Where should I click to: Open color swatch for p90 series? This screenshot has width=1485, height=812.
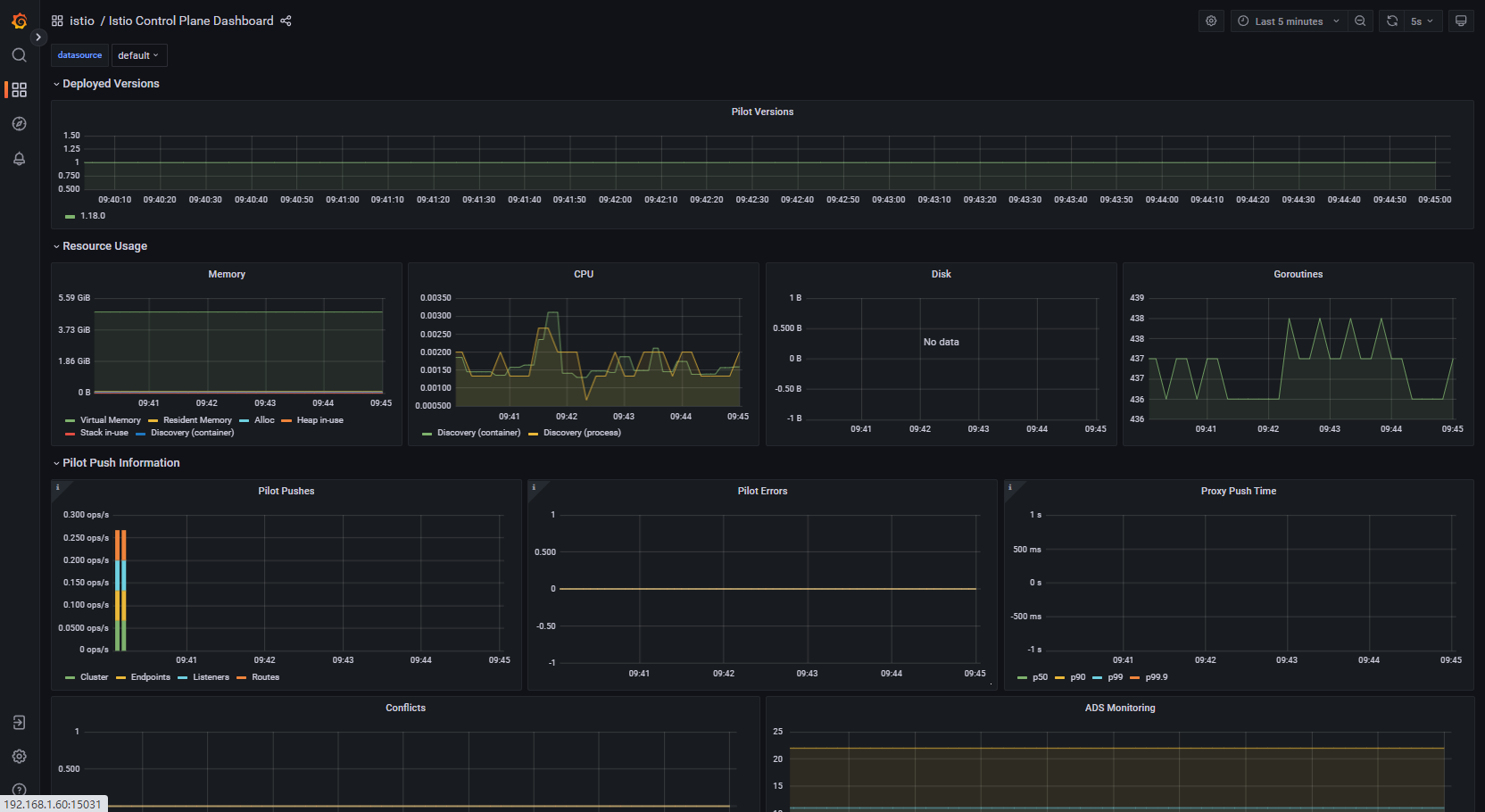(1060, 678)
